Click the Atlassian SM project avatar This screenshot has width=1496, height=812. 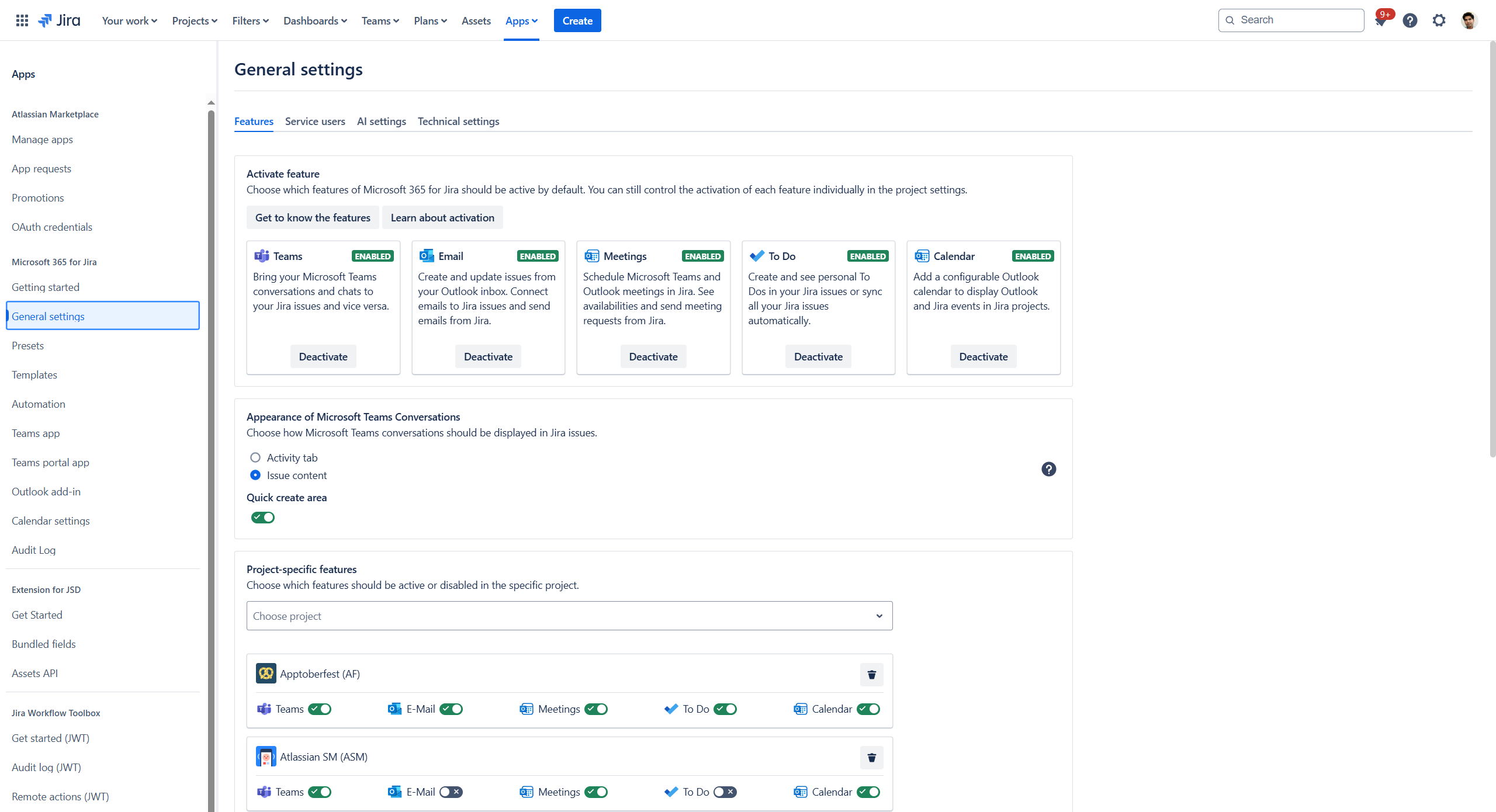(266, 757)
